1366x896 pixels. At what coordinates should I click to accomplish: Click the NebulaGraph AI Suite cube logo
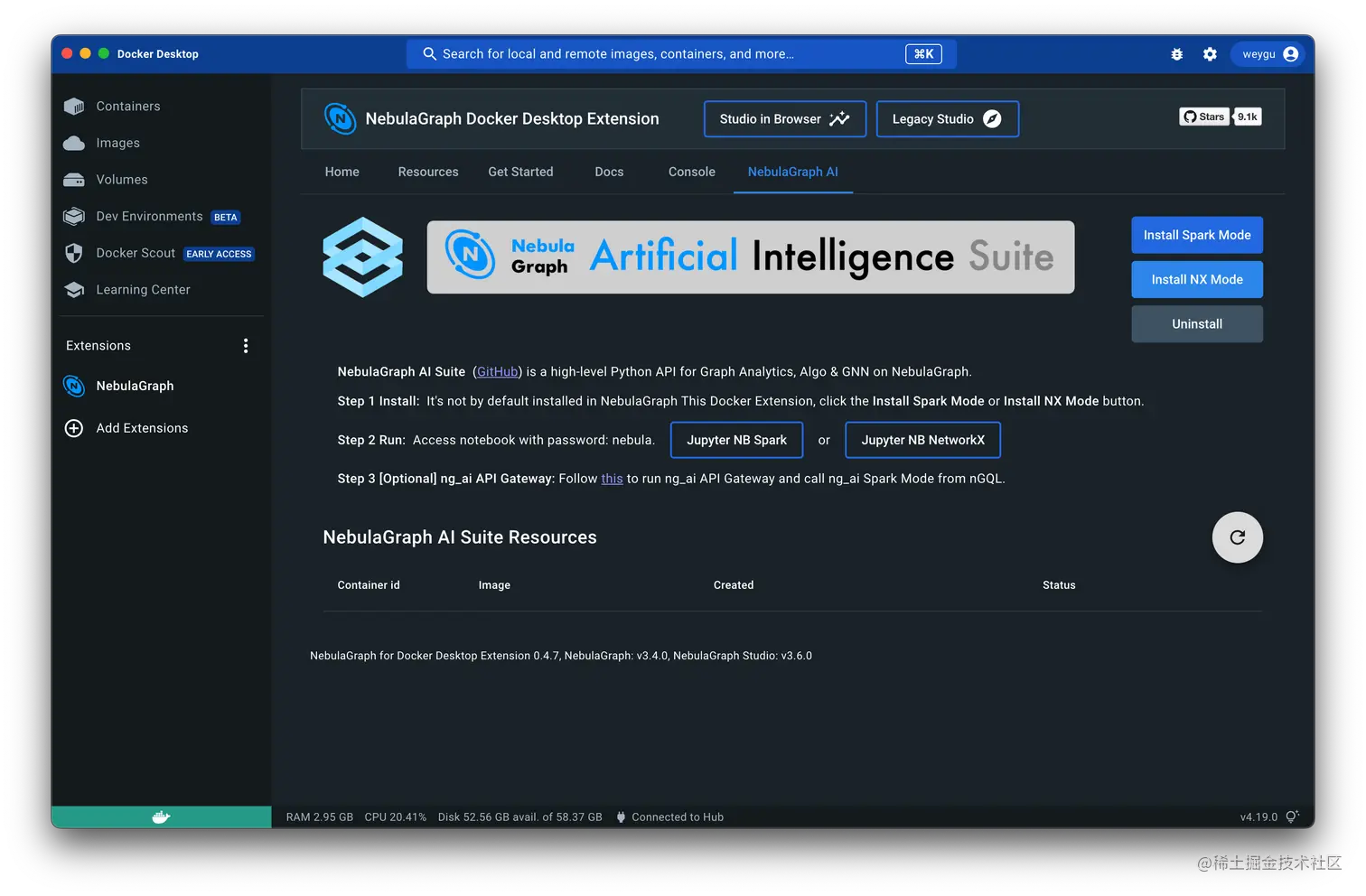point(362,257)
